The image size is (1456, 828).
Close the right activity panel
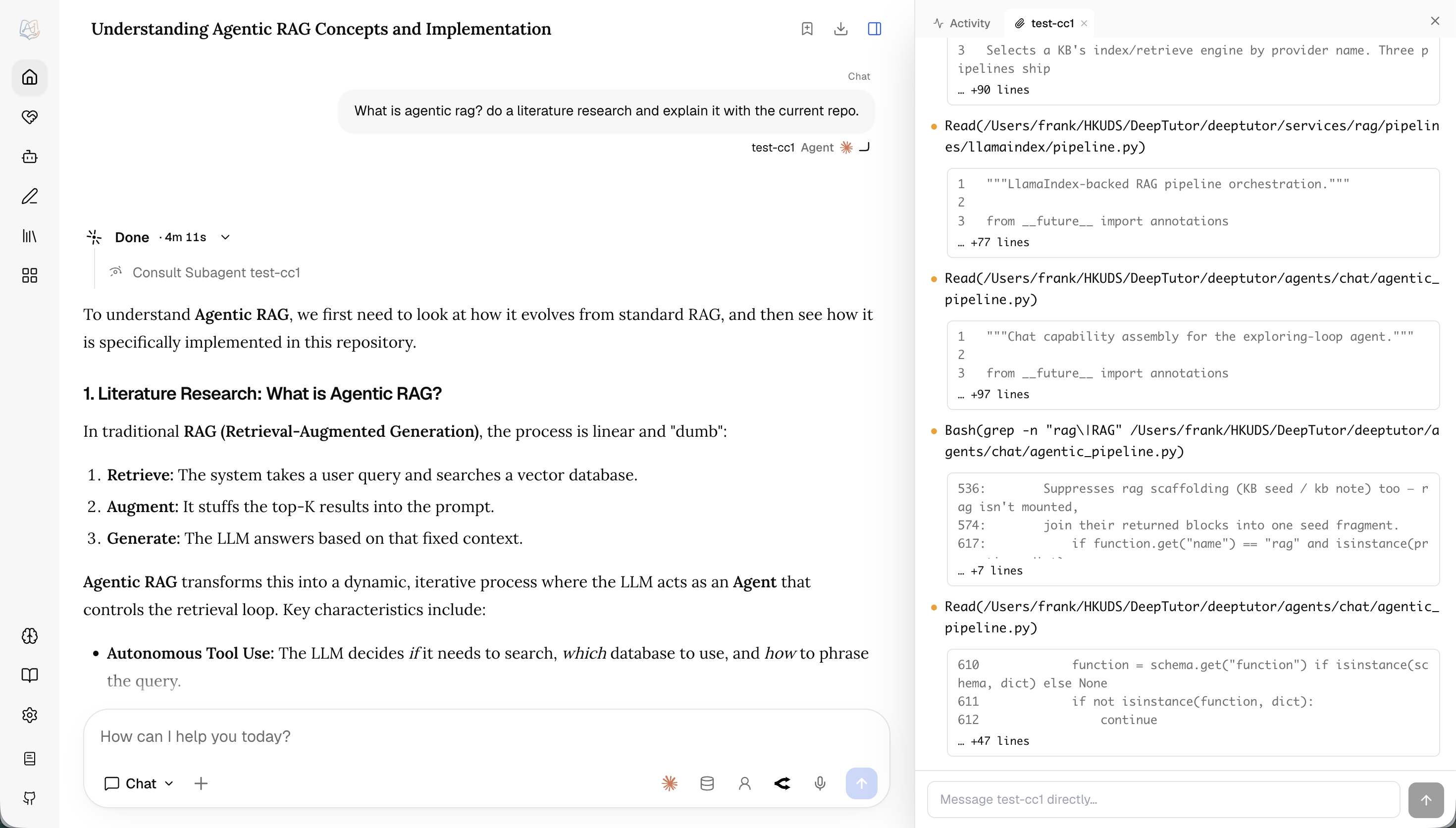point(1435,21)
